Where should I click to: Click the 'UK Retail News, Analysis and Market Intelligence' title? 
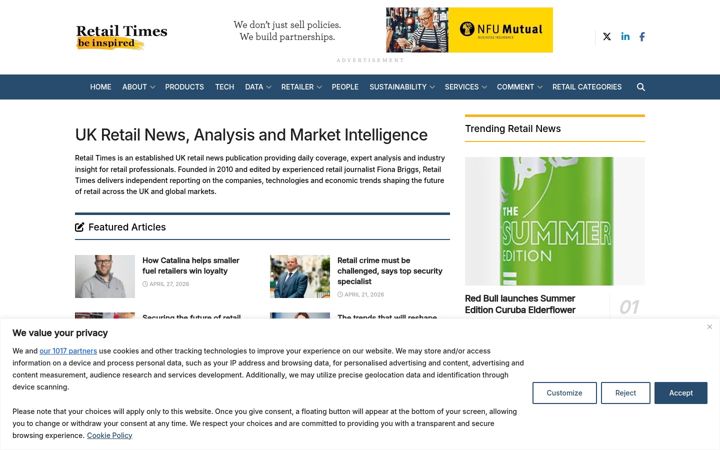(x=251, y=135)
